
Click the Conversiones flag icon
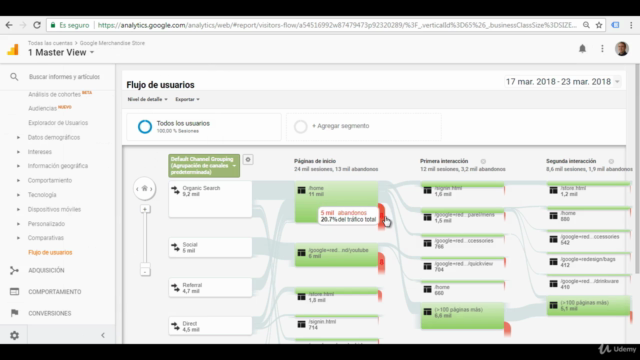[x=14, y=313]
